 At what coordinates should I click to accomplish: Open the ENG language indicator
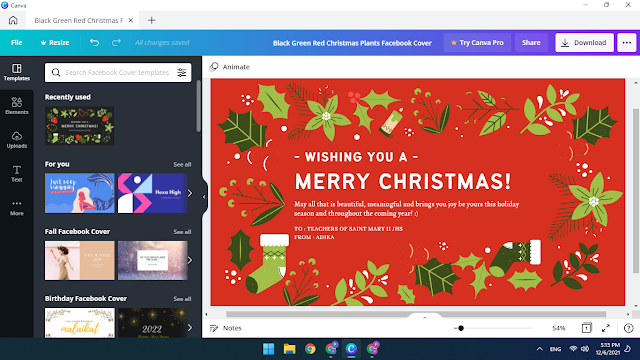[x=556, y=349]
